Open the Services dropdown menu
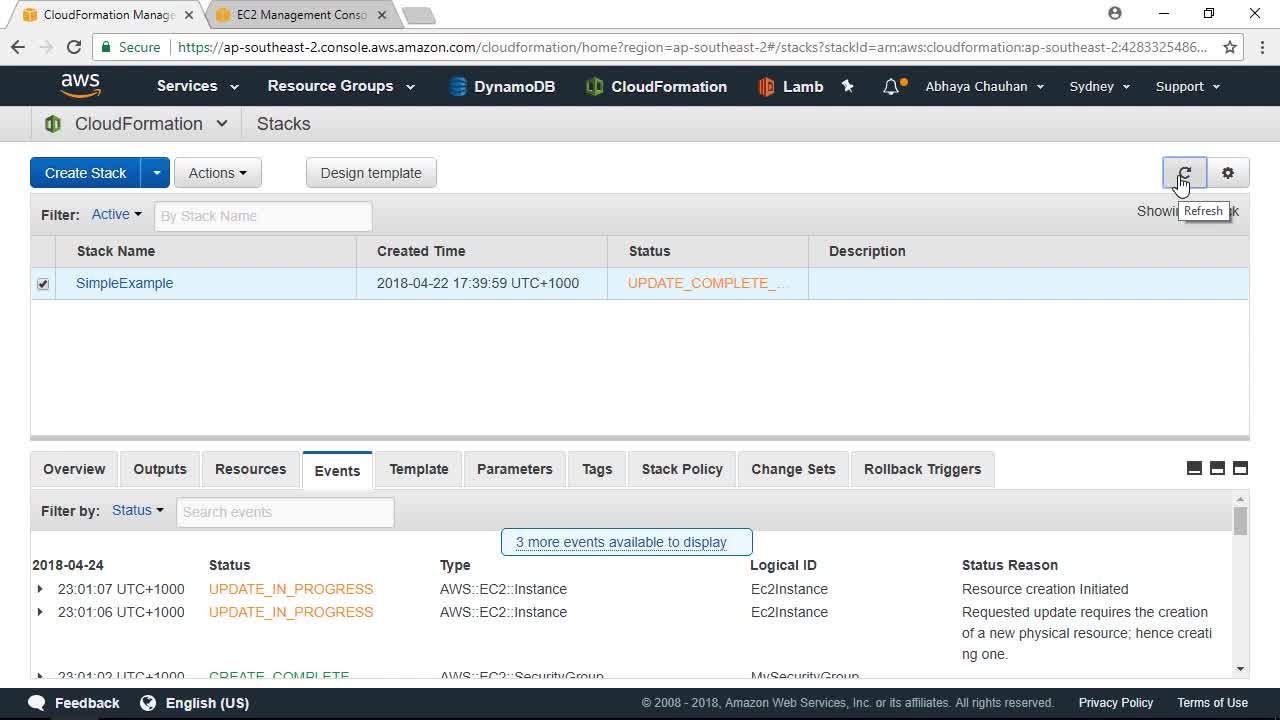Image resolution: width=1280 pixels, height=720 pixels. [x=197, y=86]
